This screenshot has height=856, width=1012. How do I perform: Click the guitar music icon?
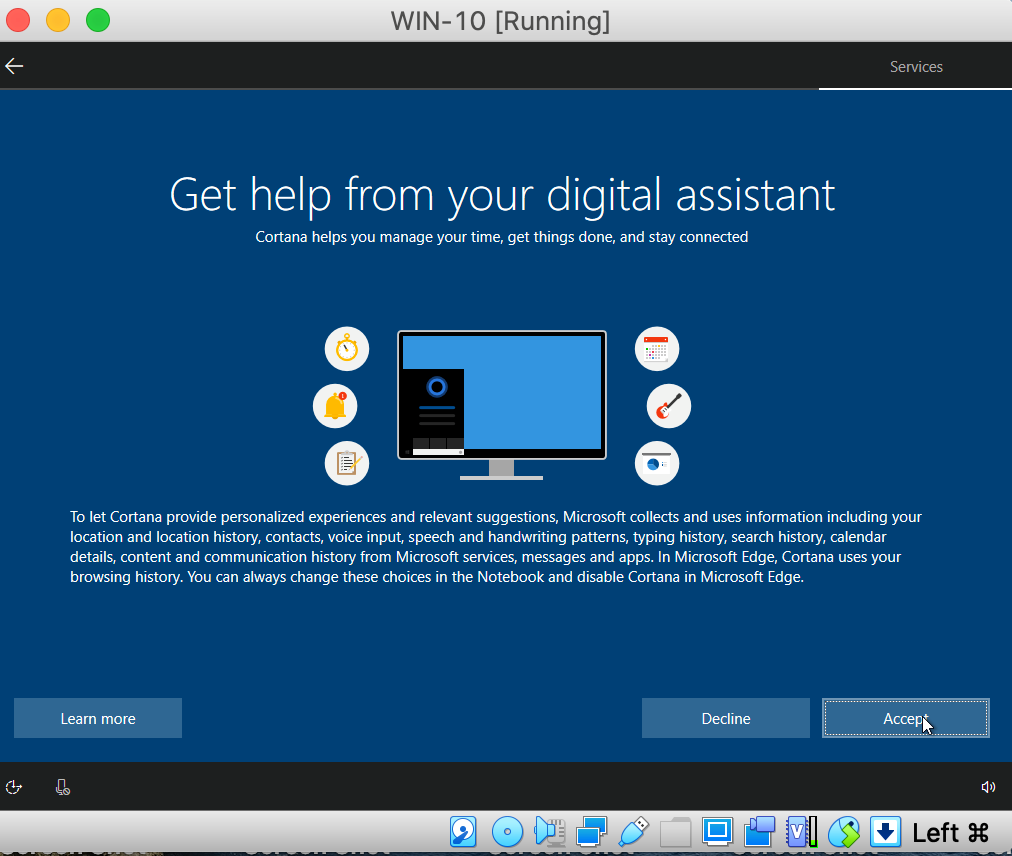(669, 406)
